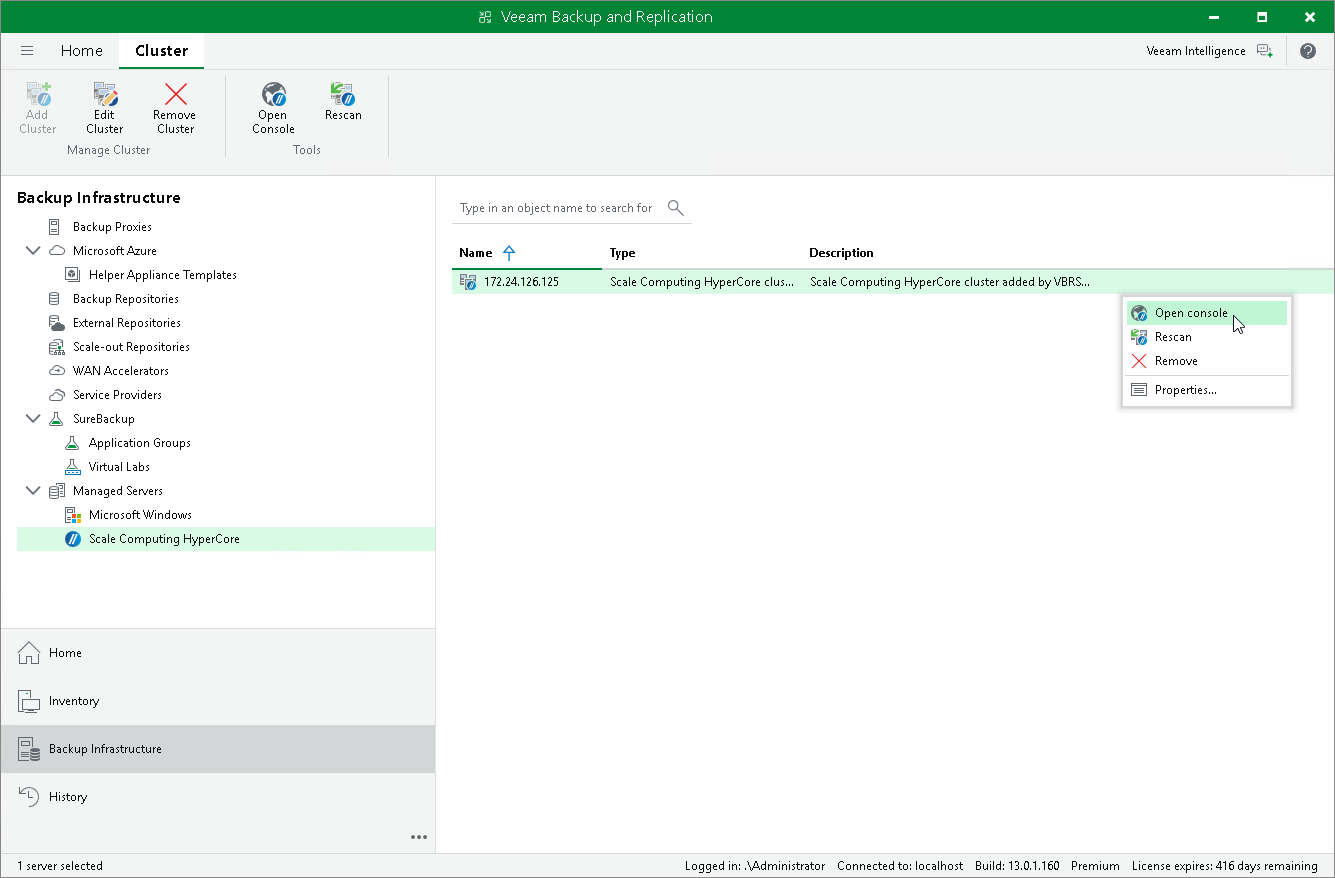Select the WAN Accelerators tree item
Screen dimensions: 1335x878
121,371
